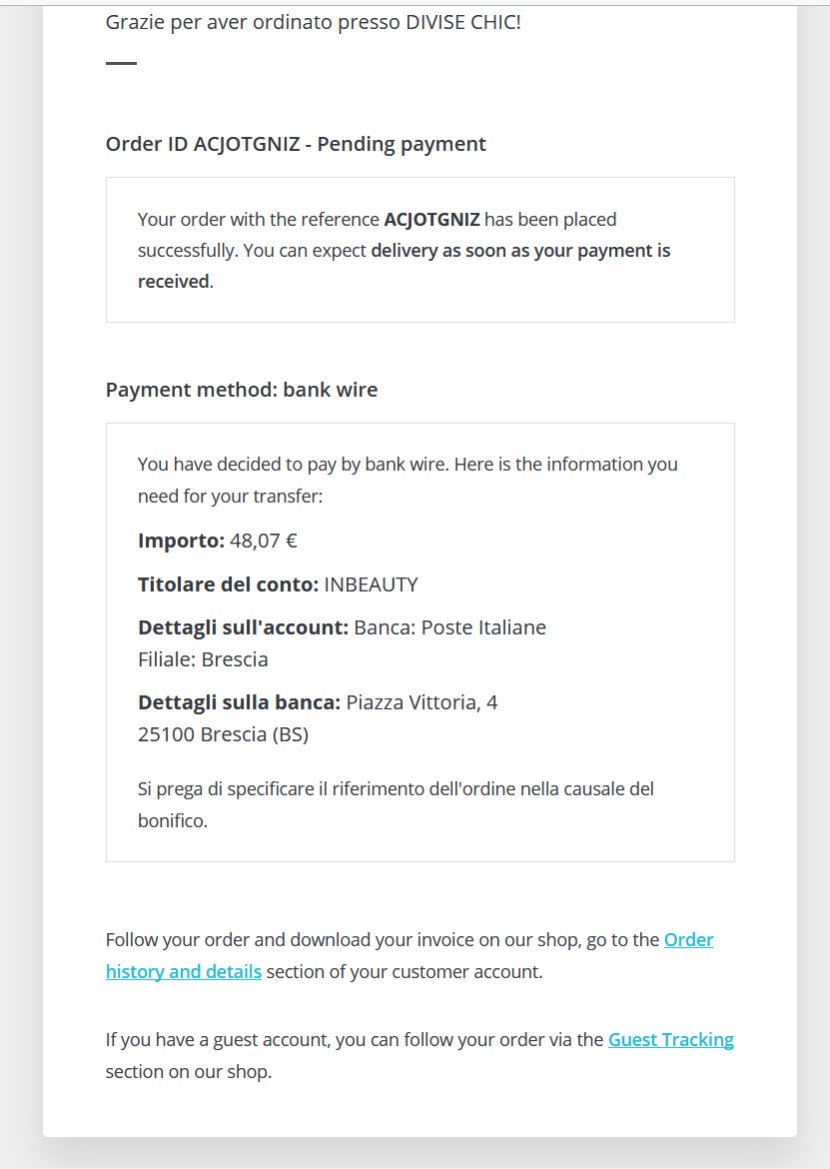Click the Titolare del conto label
Viewport: 830px width, 1169px height.
pyautogui.click(x=228, y=585)
